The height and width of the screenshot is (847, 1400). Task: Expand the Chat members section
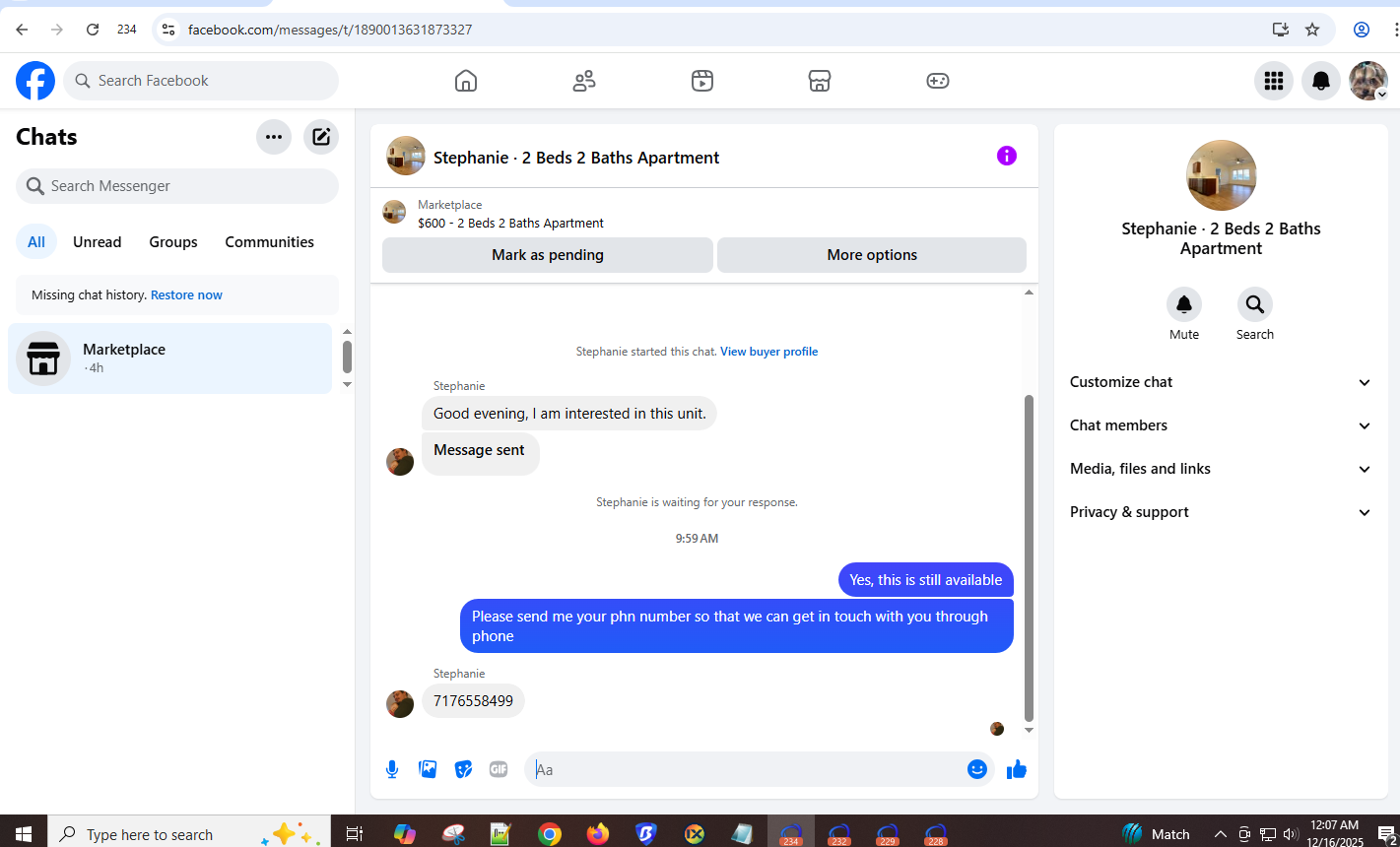coord(1222,425)
